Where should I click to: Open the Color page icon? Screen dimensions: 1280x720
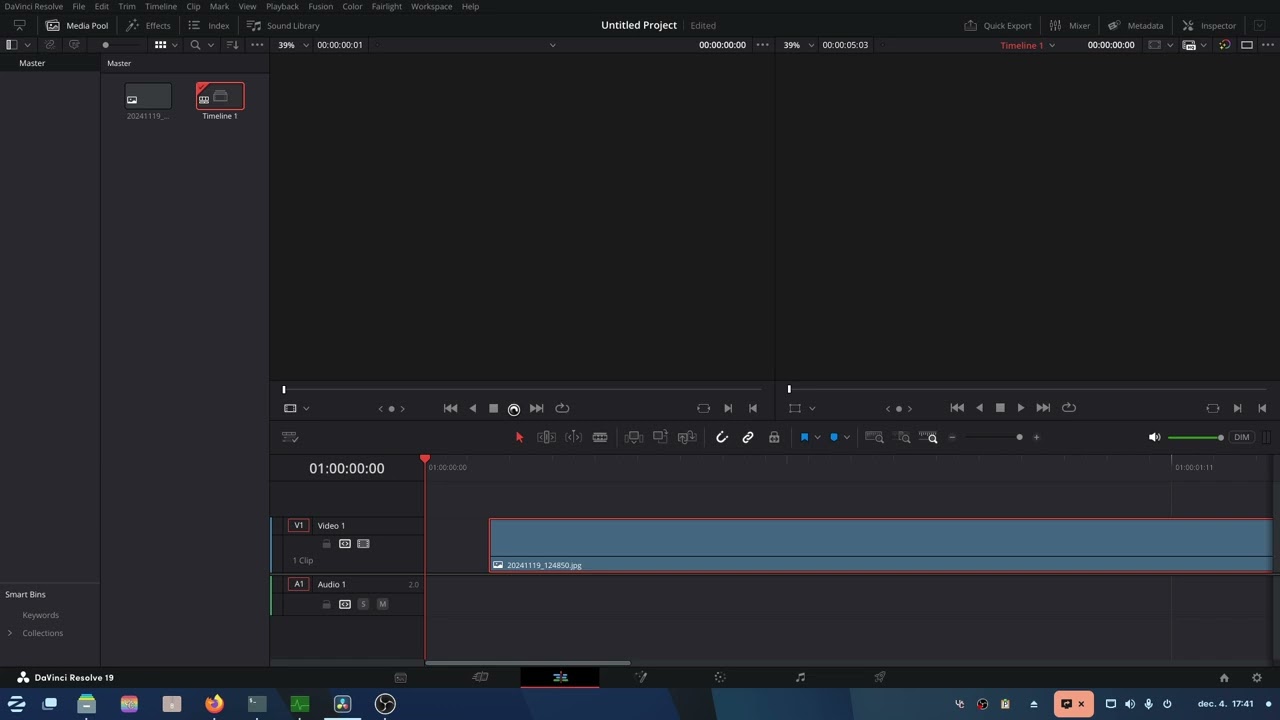[x=720, y=677]
